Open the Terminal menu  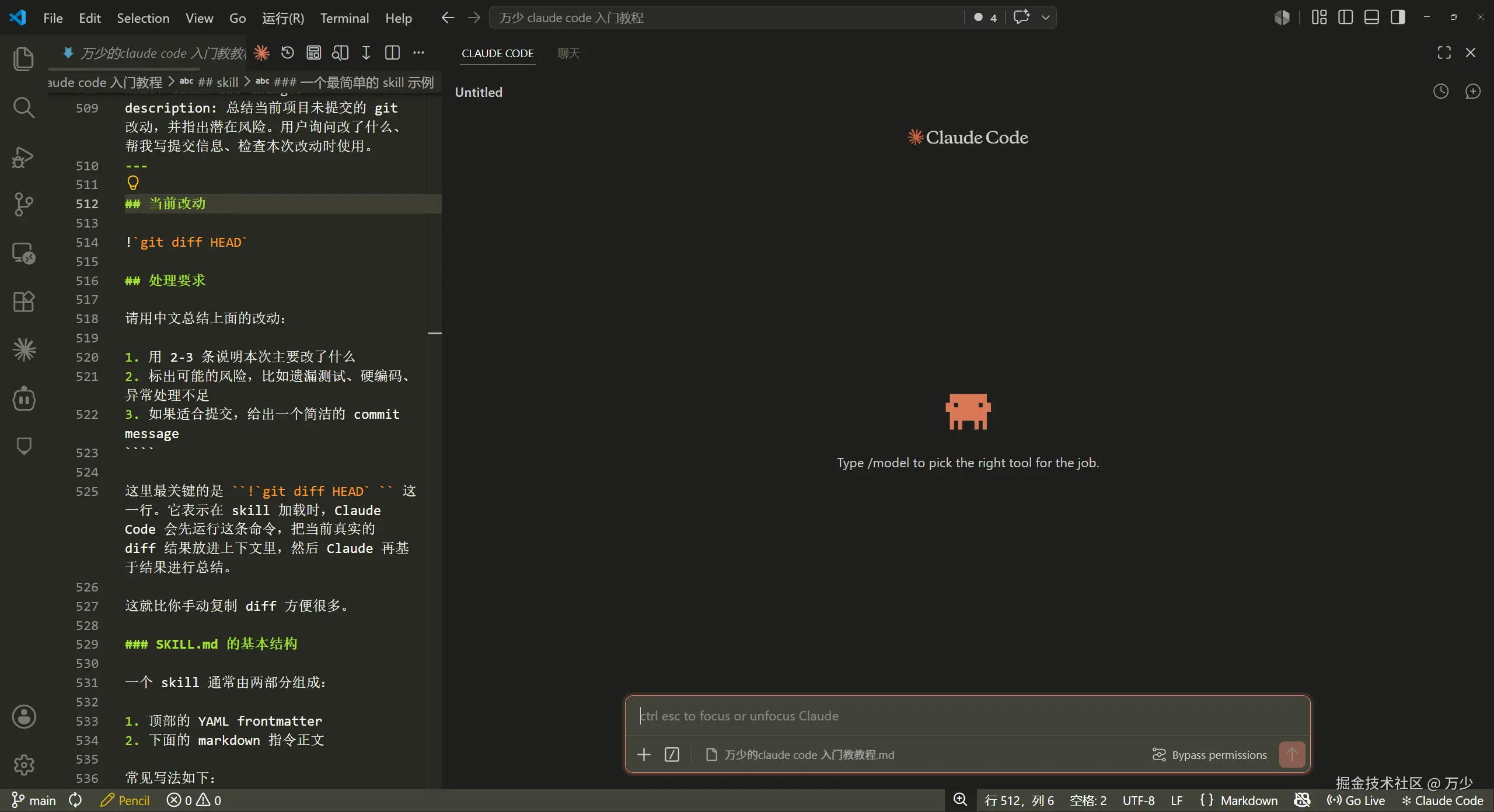(x=344, y=18)
